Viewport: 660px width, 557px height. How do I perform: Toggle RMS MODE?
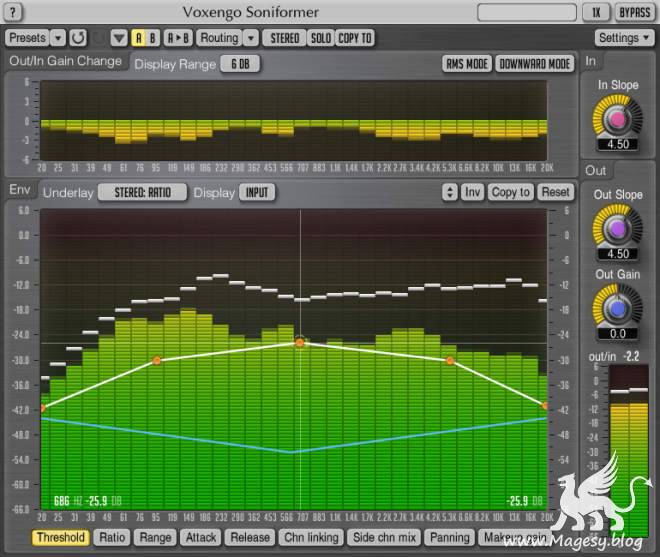pyautogui.click(x=467, y=64)
